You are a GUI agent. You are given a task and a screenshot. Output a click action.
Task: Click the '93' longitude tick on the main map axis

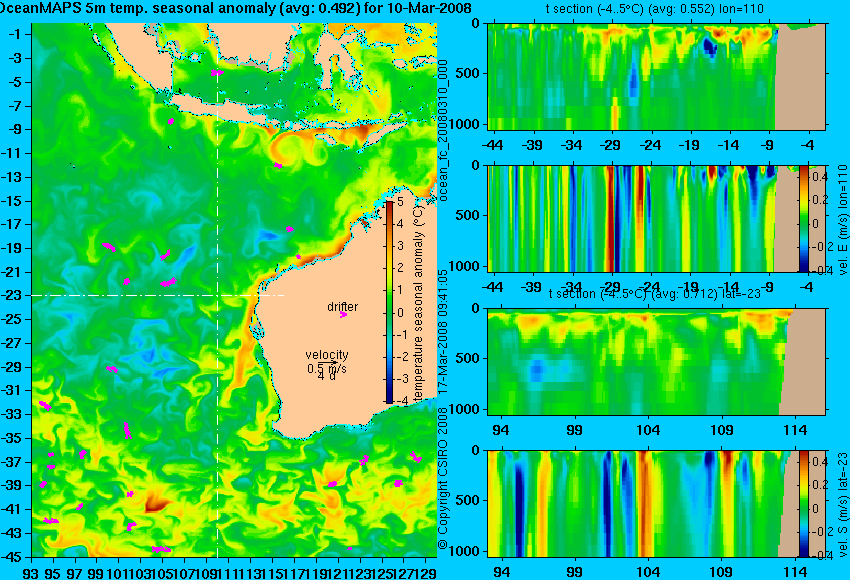point(31,573)
